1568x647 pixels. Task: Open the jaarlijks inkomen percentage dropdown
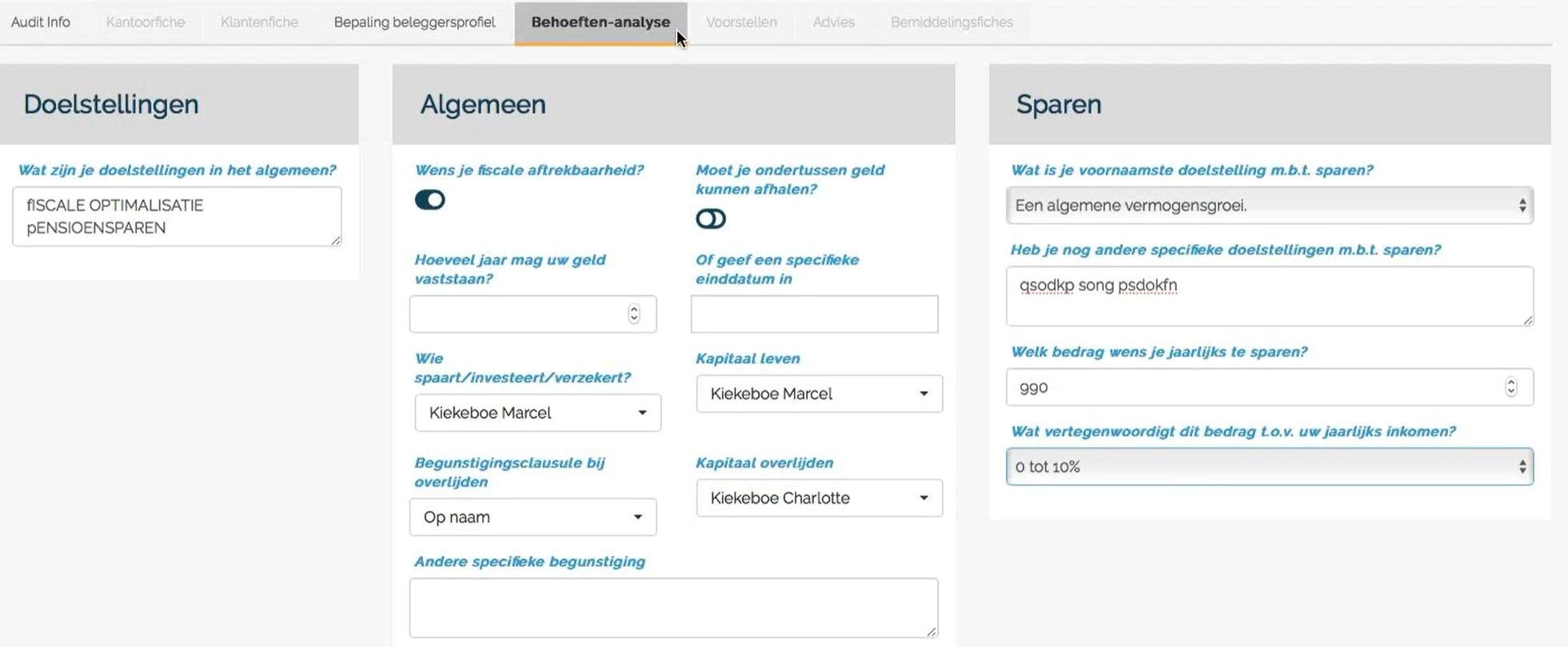click(1269, 467)
